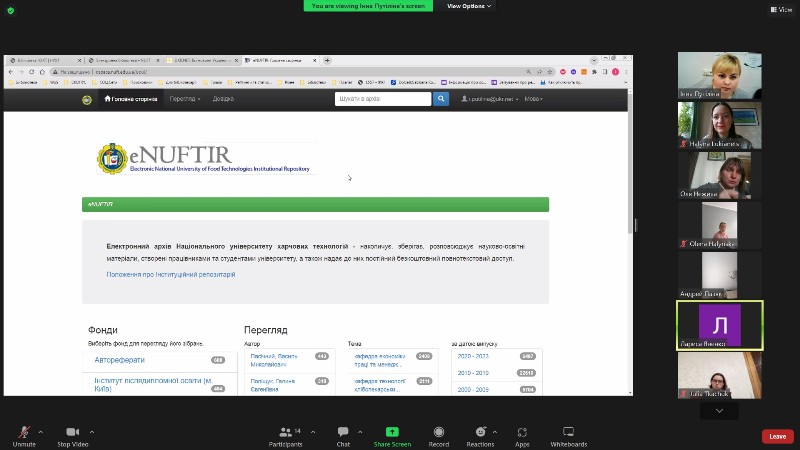Open second author link in Автор list

coord(272,385)
